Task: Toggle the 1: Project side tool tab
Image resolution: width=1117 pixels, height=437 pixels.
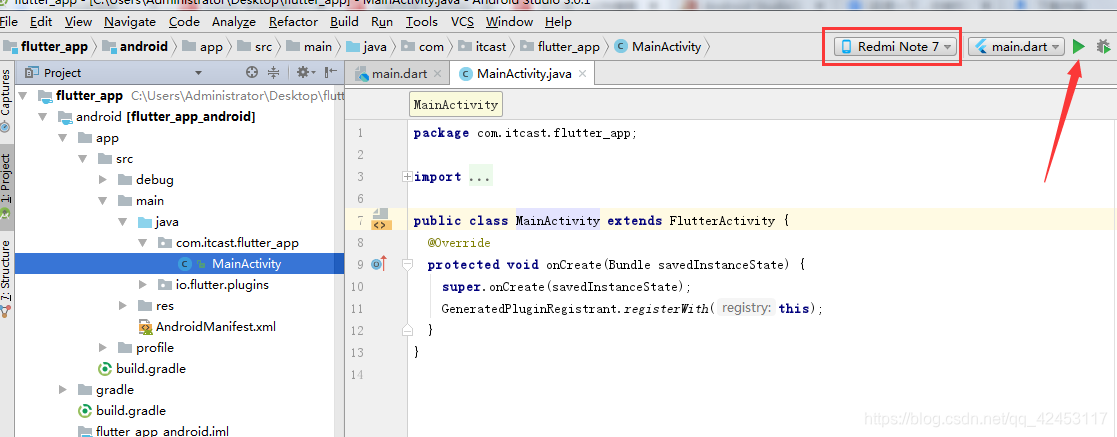Action: coord(6,185)
